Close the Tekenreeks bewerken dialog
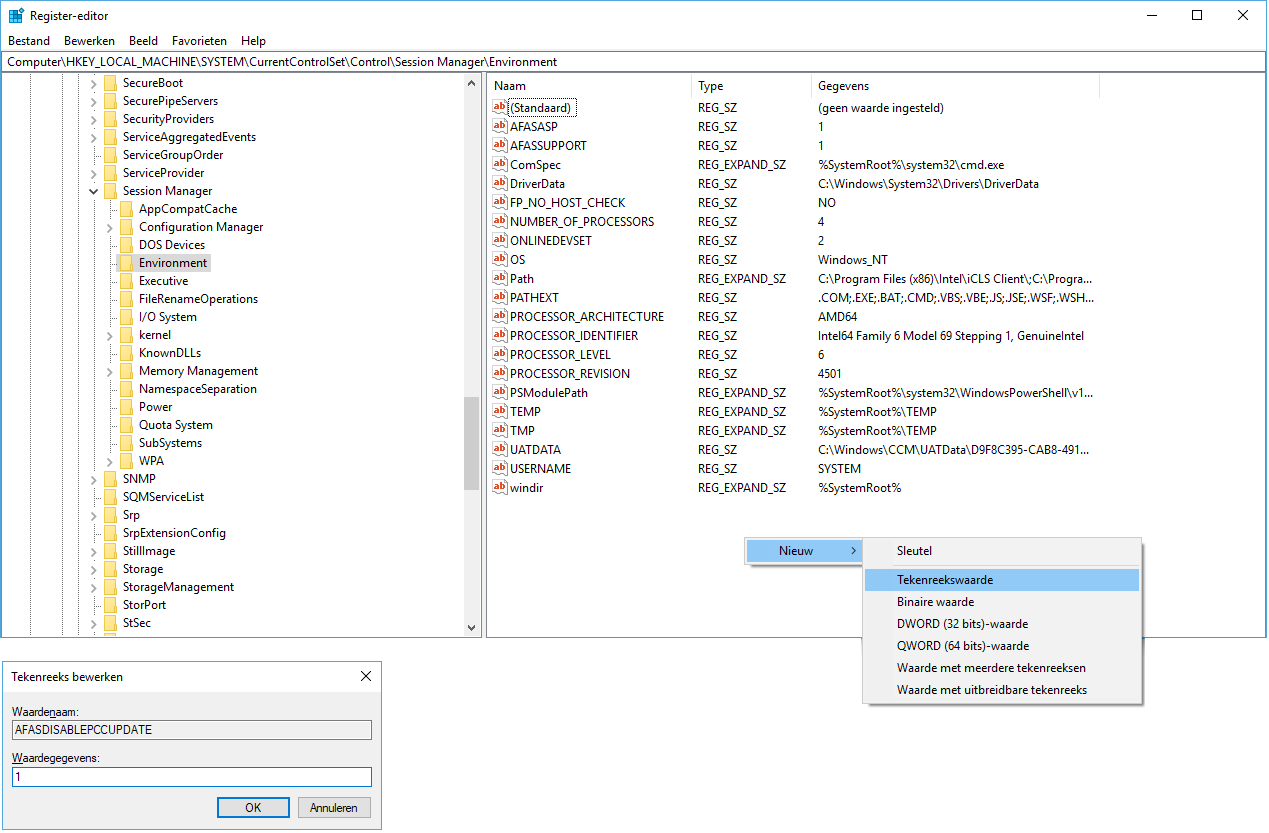 point(365,677)
